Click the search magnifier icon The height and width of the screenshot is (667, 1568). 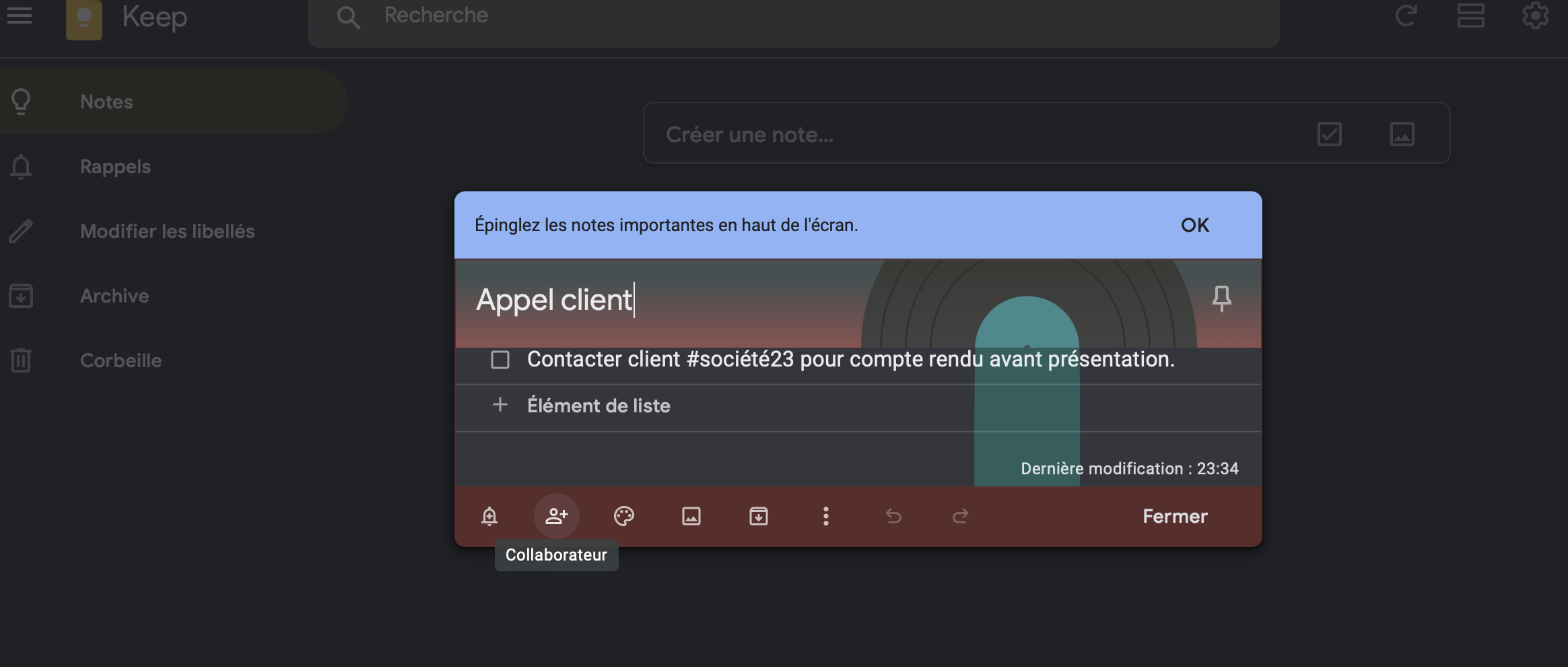[348, 17]
